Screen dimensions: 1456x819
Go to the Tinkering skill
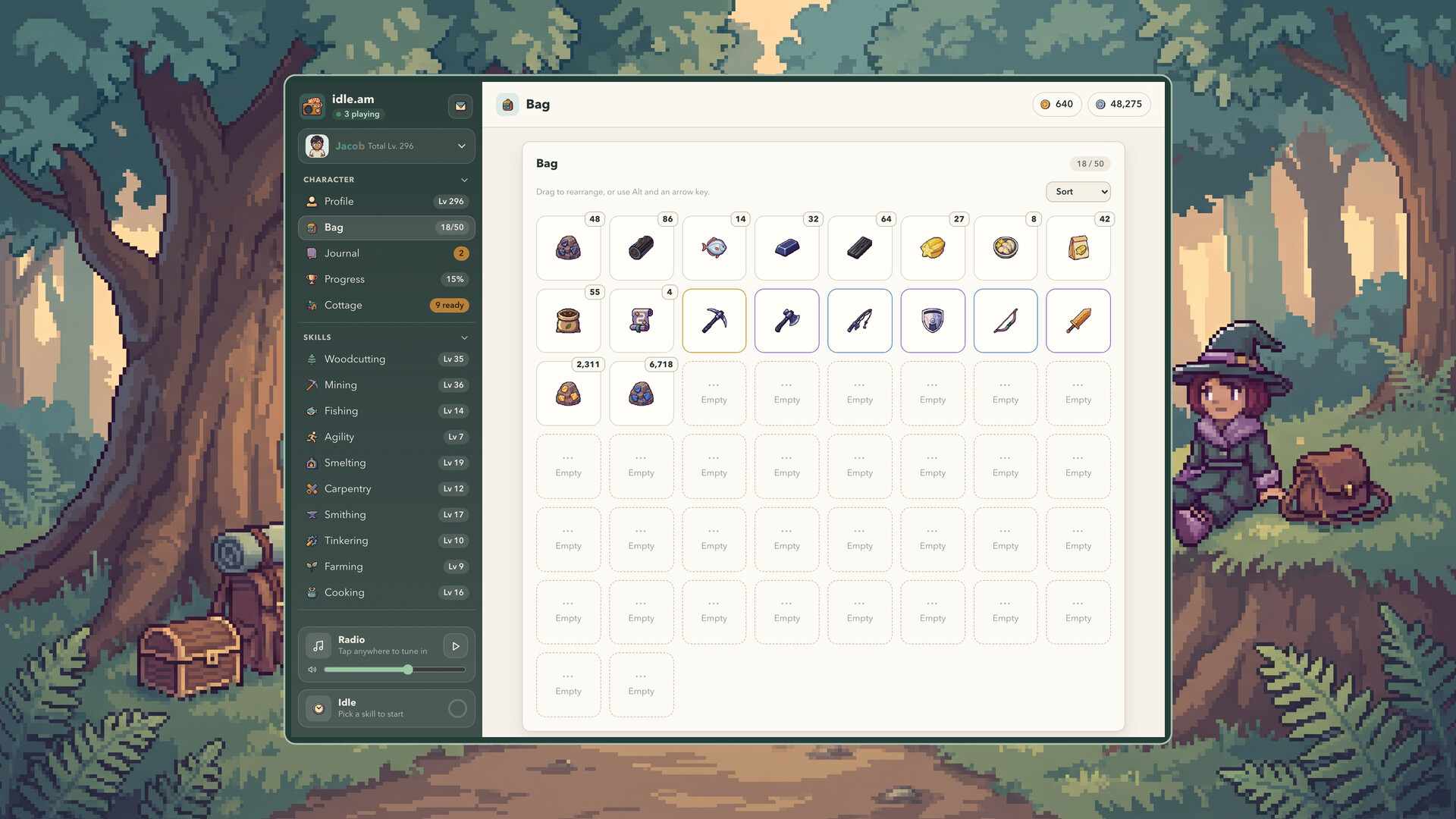tap(386, 541)
